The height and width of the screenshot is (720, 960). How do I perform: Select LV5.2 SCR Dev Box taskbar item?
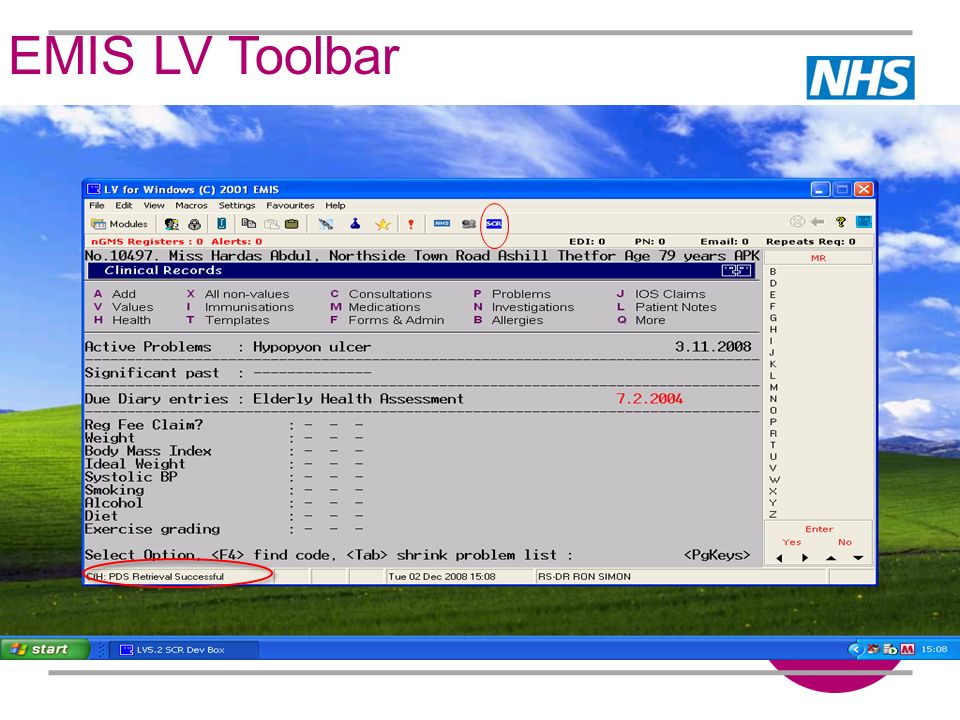[x=184, y=650]
